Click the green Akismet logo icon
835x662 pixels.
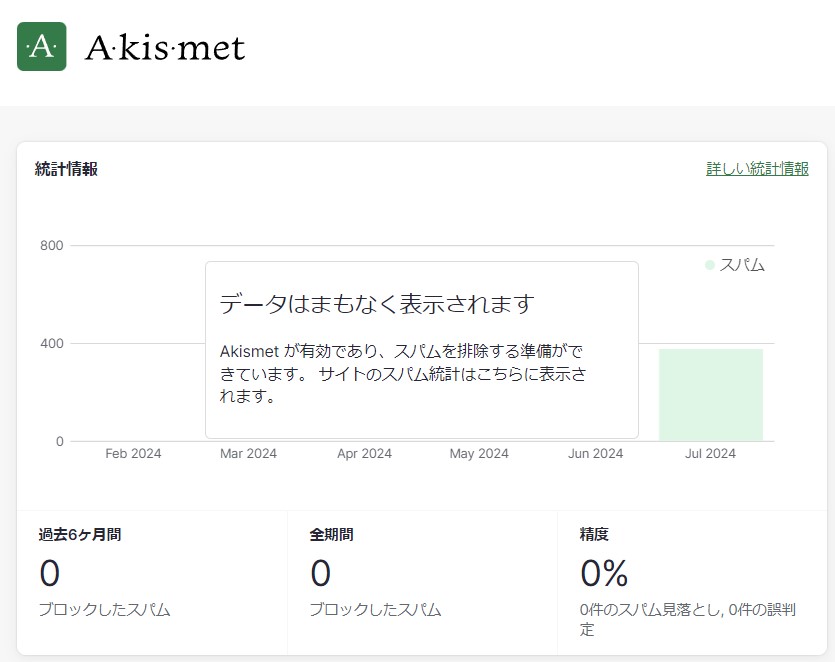pyautogui.click(x=42, y=47)
